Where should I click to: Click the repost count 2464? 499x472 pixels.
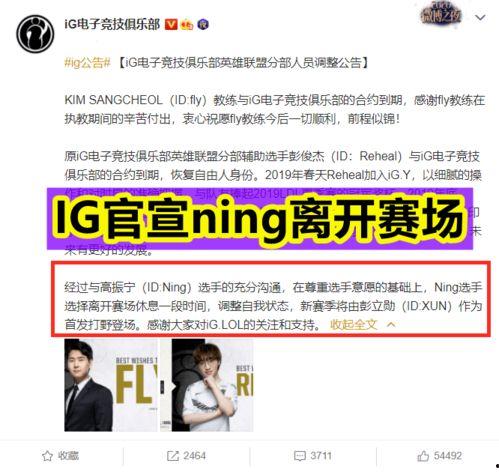click(194, 456)
